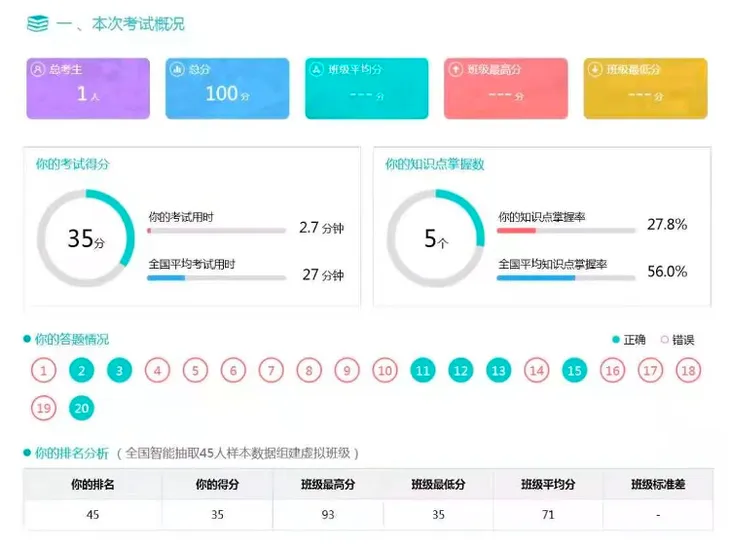Viewport: 730px width, 547px height.
Task: Click the 班级标准差 column header
Action: click(x=658, y=485)
